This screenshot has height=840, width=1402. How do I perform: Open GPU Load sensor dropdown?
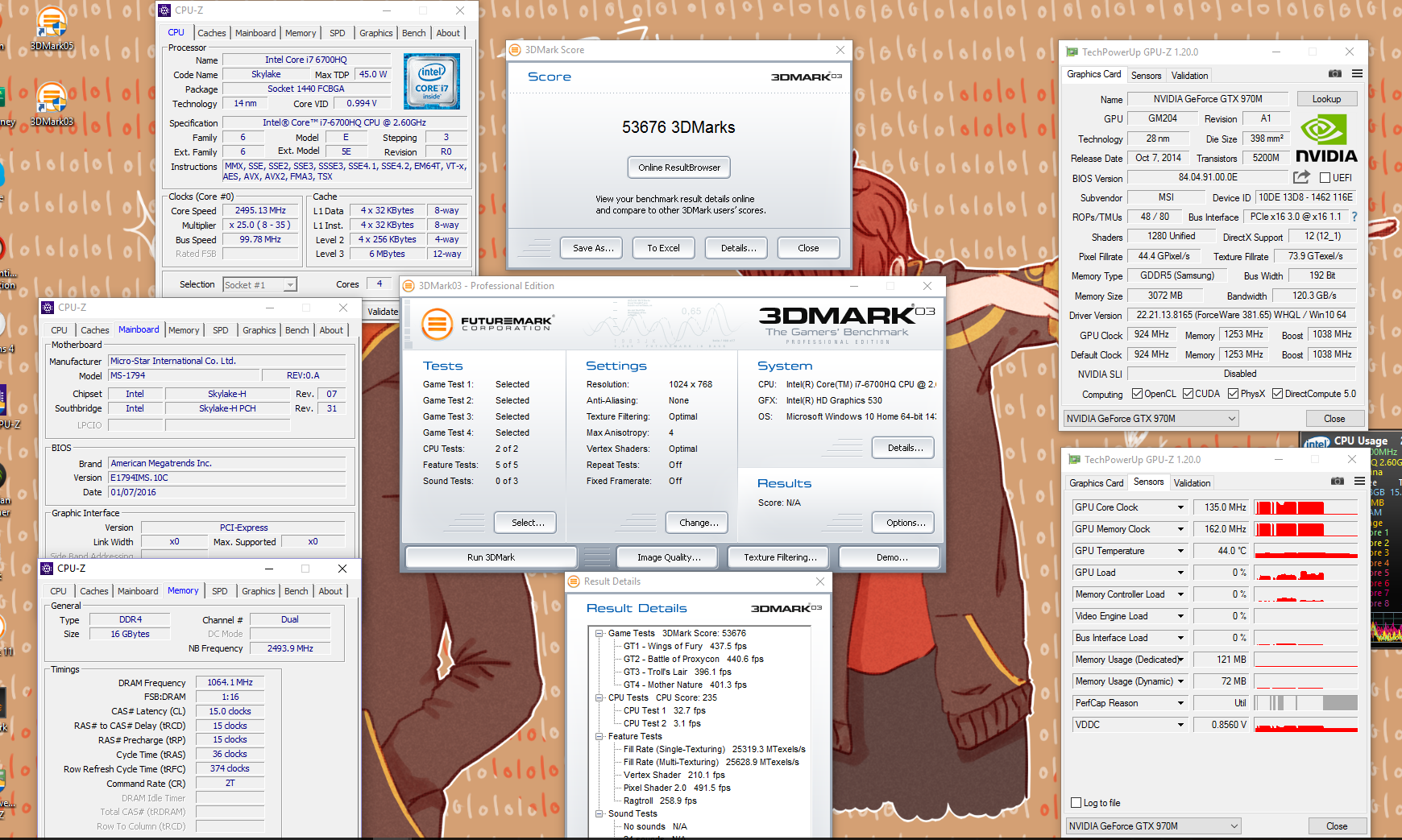coord(1181,573)
